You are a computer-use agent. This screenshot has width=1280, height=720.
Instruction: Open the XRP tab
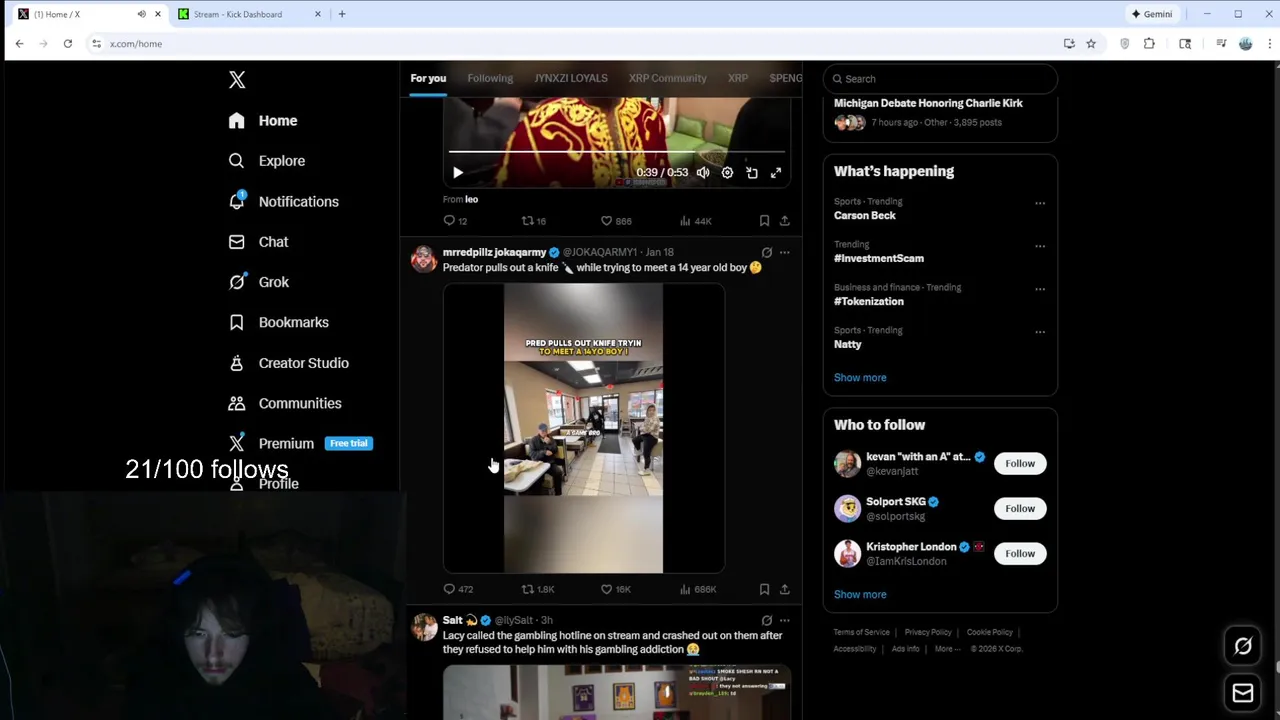[738, 78]
